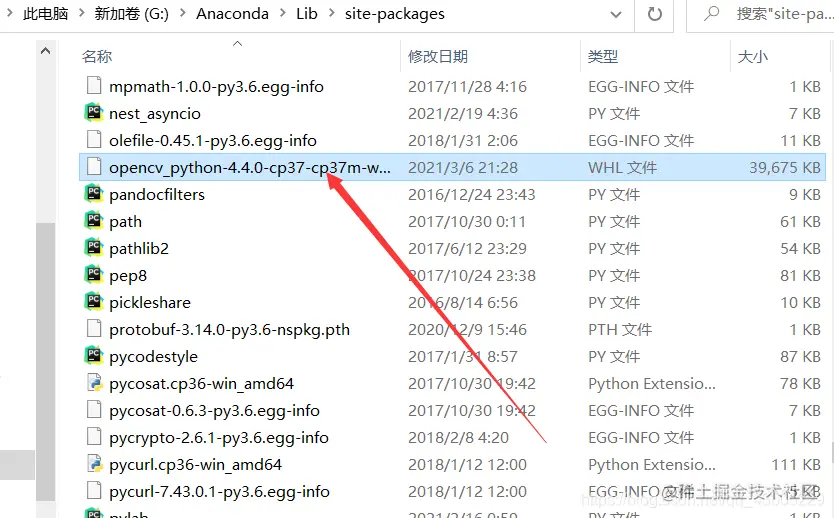Screen dimensions: 834x518
Task: Click the pandocfilters PyCharm file icon
Action: pyautogui.click(x=94, y=194)
